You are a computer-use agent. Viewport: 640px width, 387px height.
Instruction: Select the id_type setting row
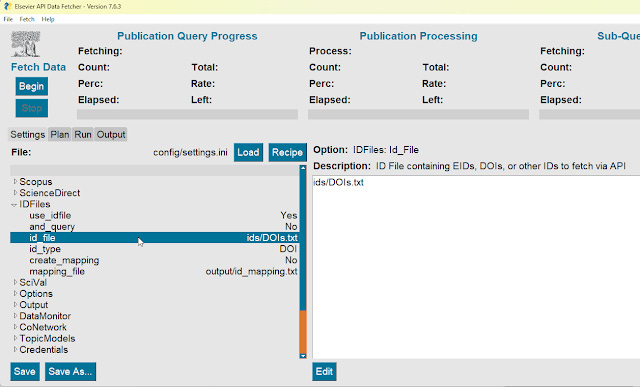click(155, 249)
